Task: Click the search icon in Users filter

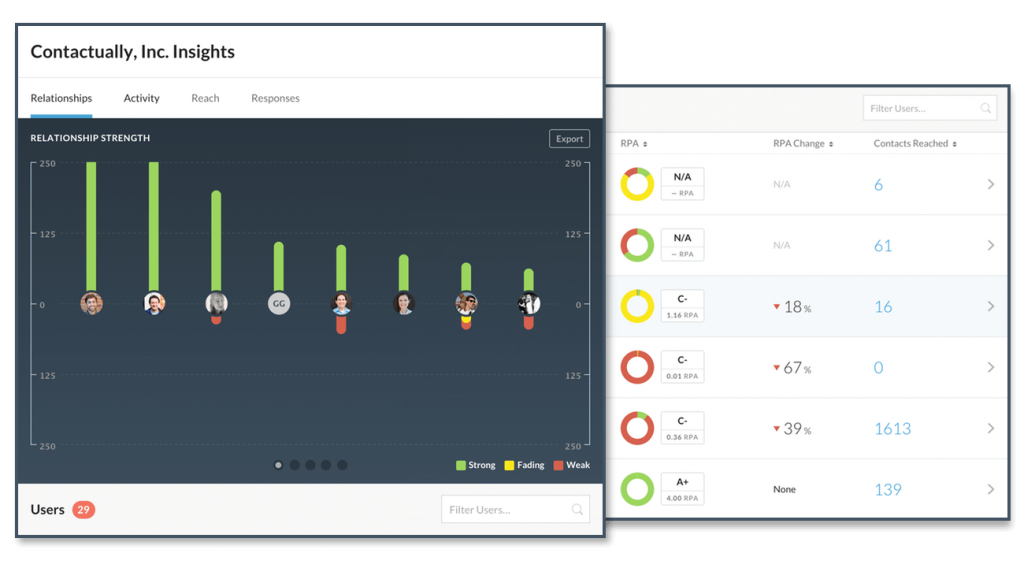Action: pos(577,510)
